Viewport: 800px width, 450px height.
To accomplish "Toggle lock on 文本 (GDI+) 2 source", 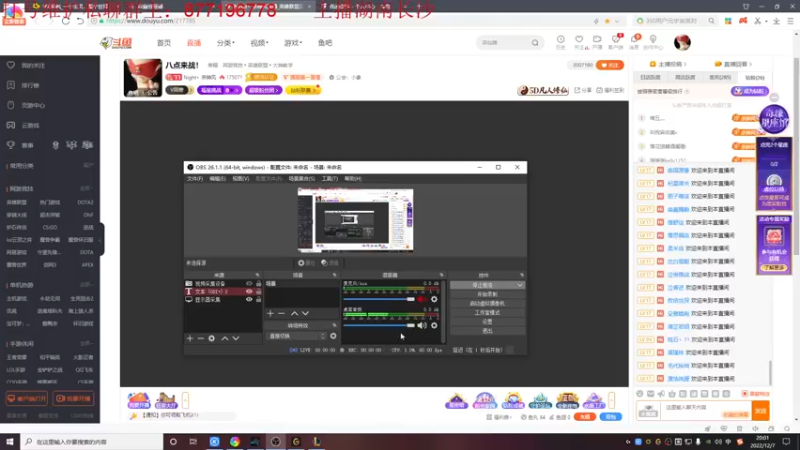I will (258, 291).
